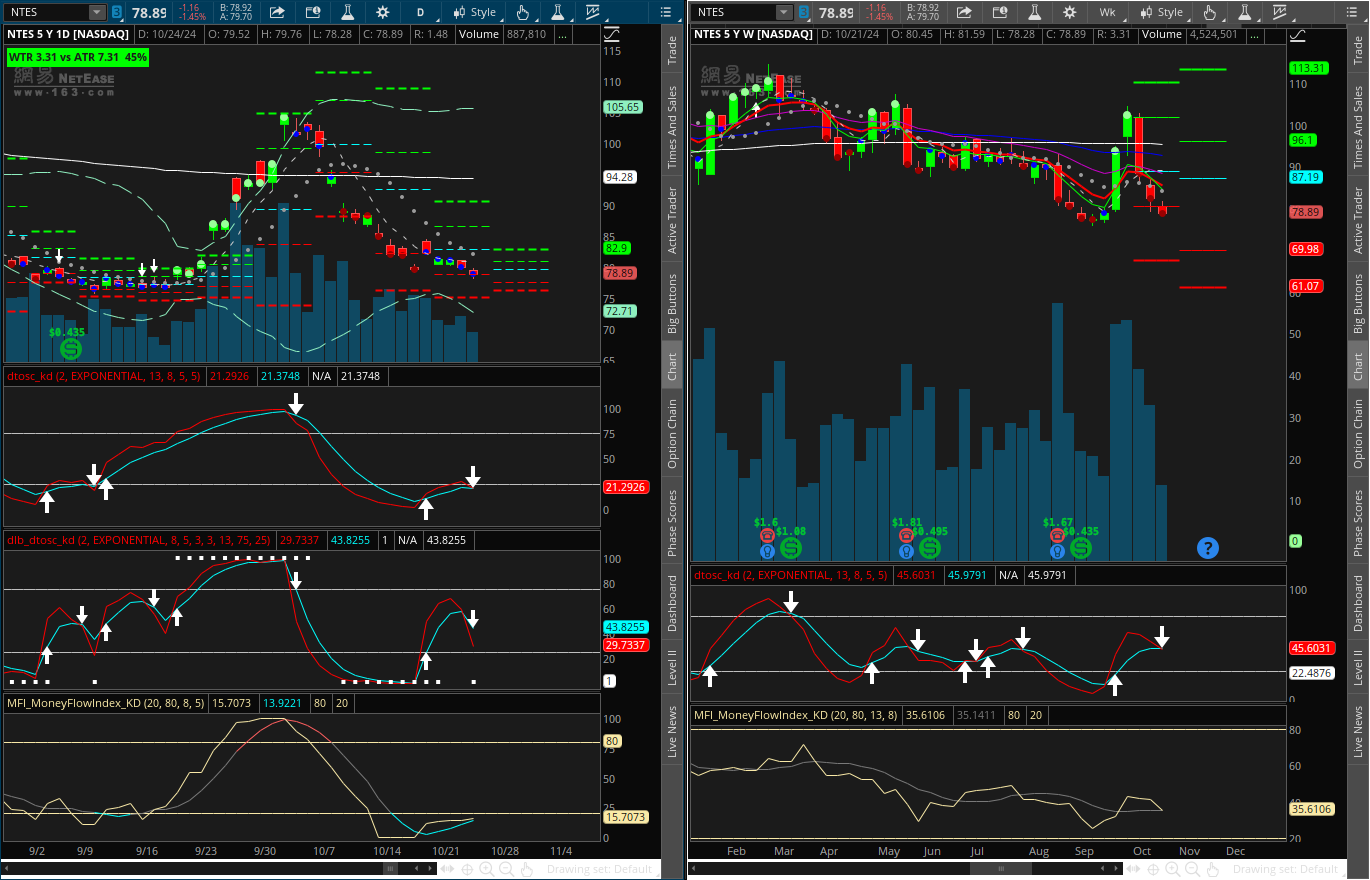This screenshot has height=880, width=1370.
Task: Open Edit Studies flask on the left chart
Action: (x=347, y=13)
